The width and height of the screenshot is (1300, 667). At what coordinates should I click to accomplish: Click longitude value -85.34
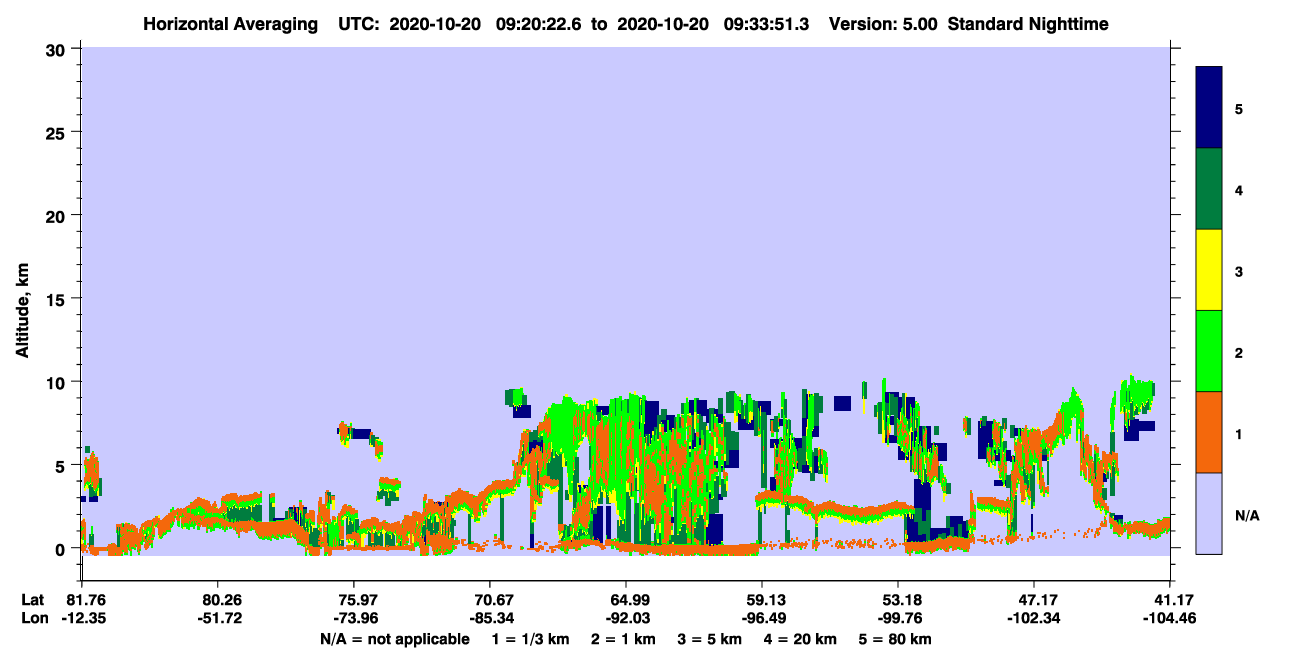pos(490,618)
